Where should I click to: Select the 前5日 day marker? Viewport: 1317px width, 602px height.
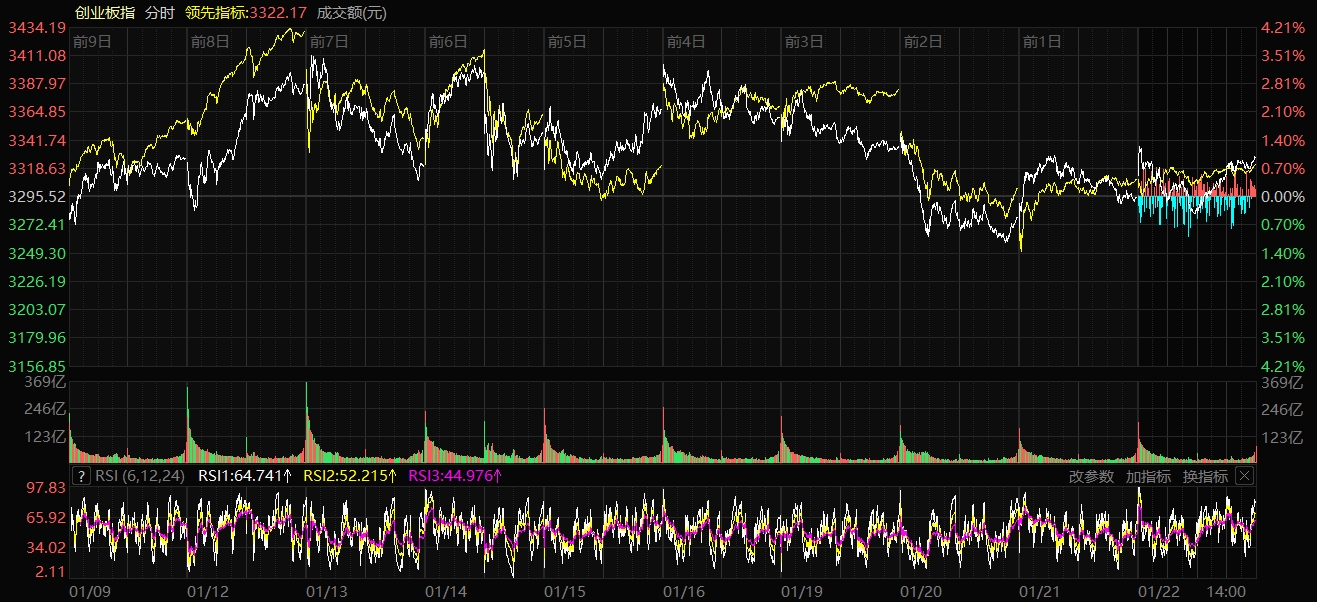coord(567,42)
